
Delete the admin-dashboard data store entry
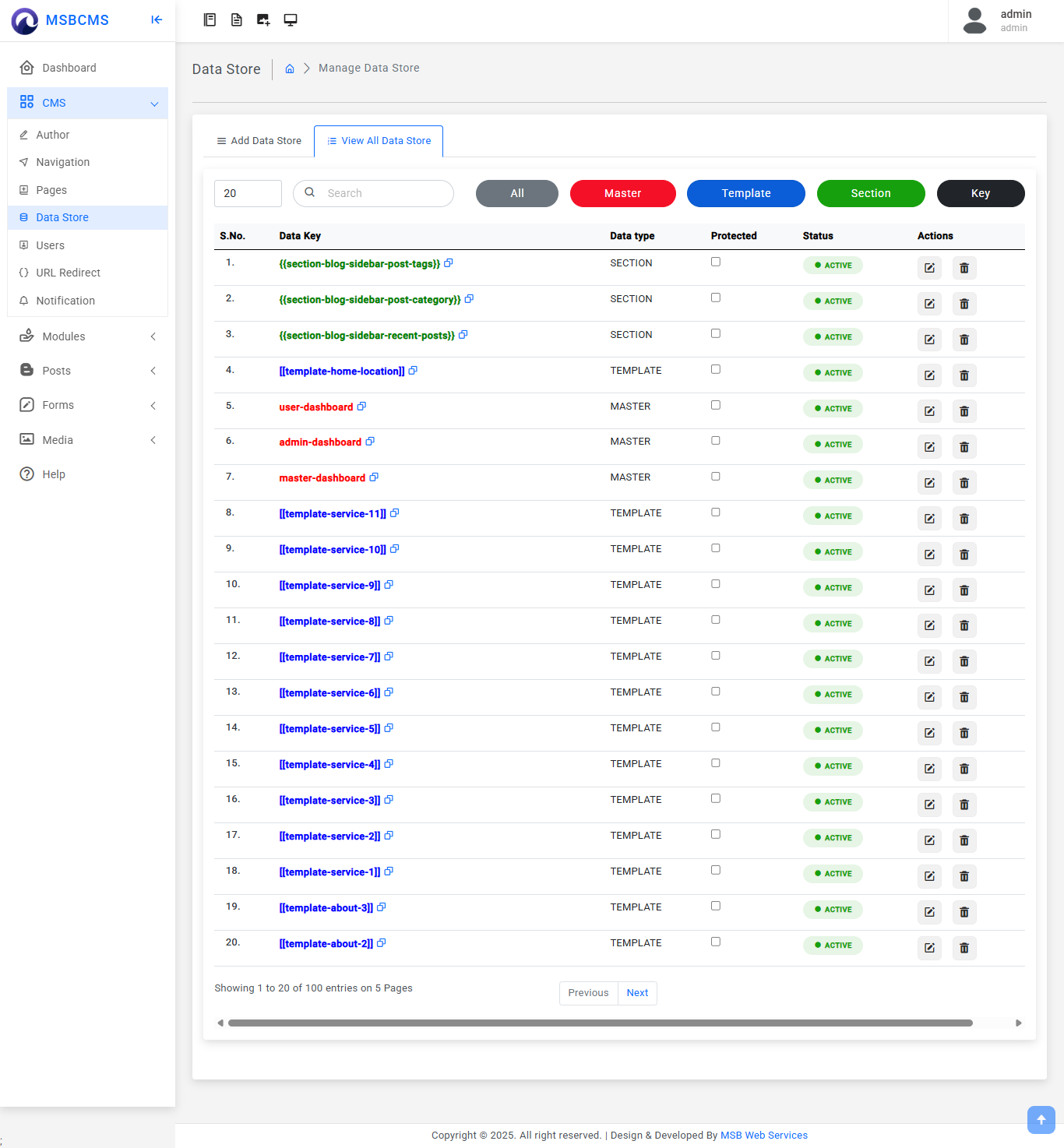coord(964,447)
